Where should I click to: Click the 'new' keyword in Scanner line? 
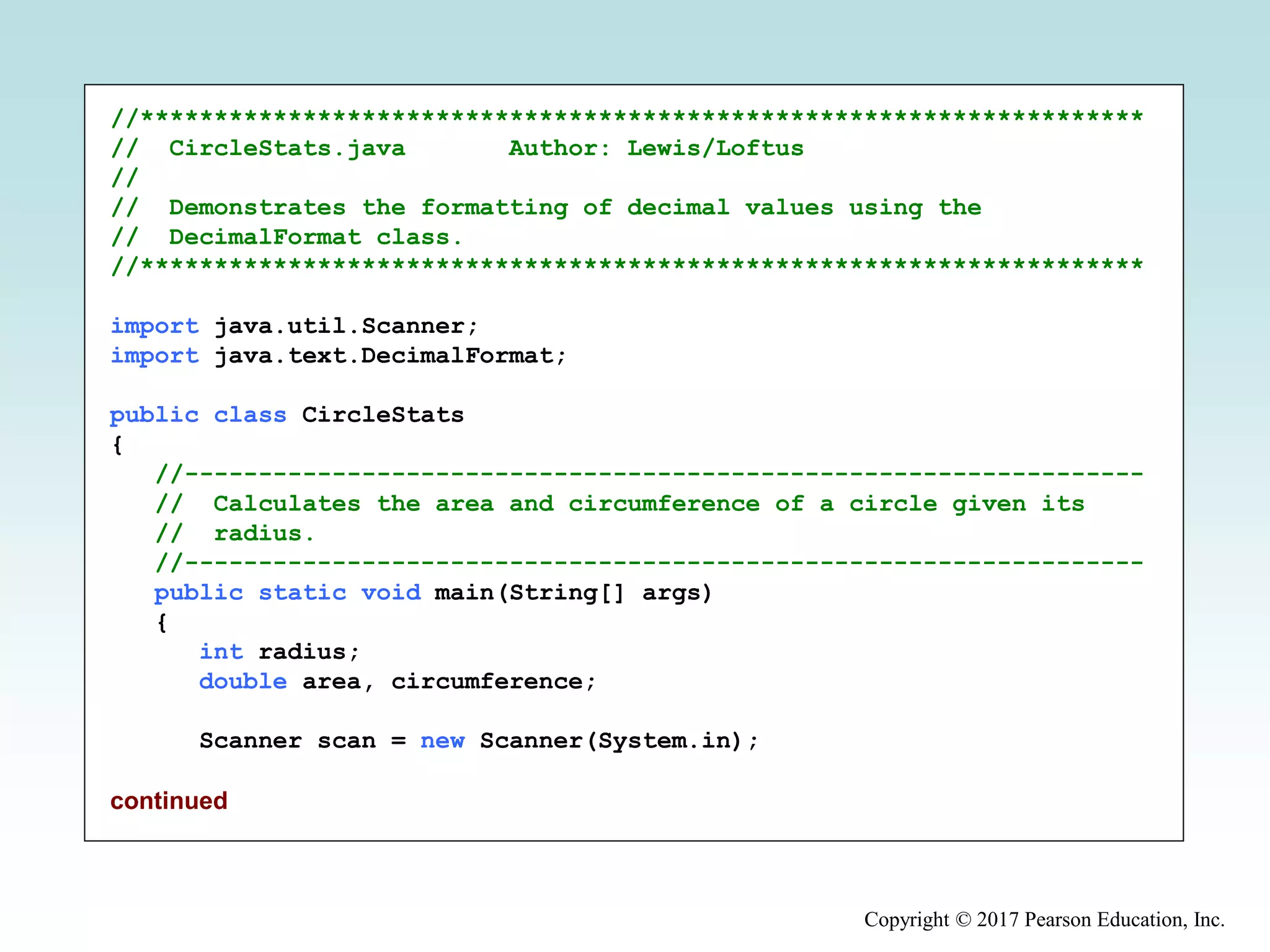pos(442,741)
